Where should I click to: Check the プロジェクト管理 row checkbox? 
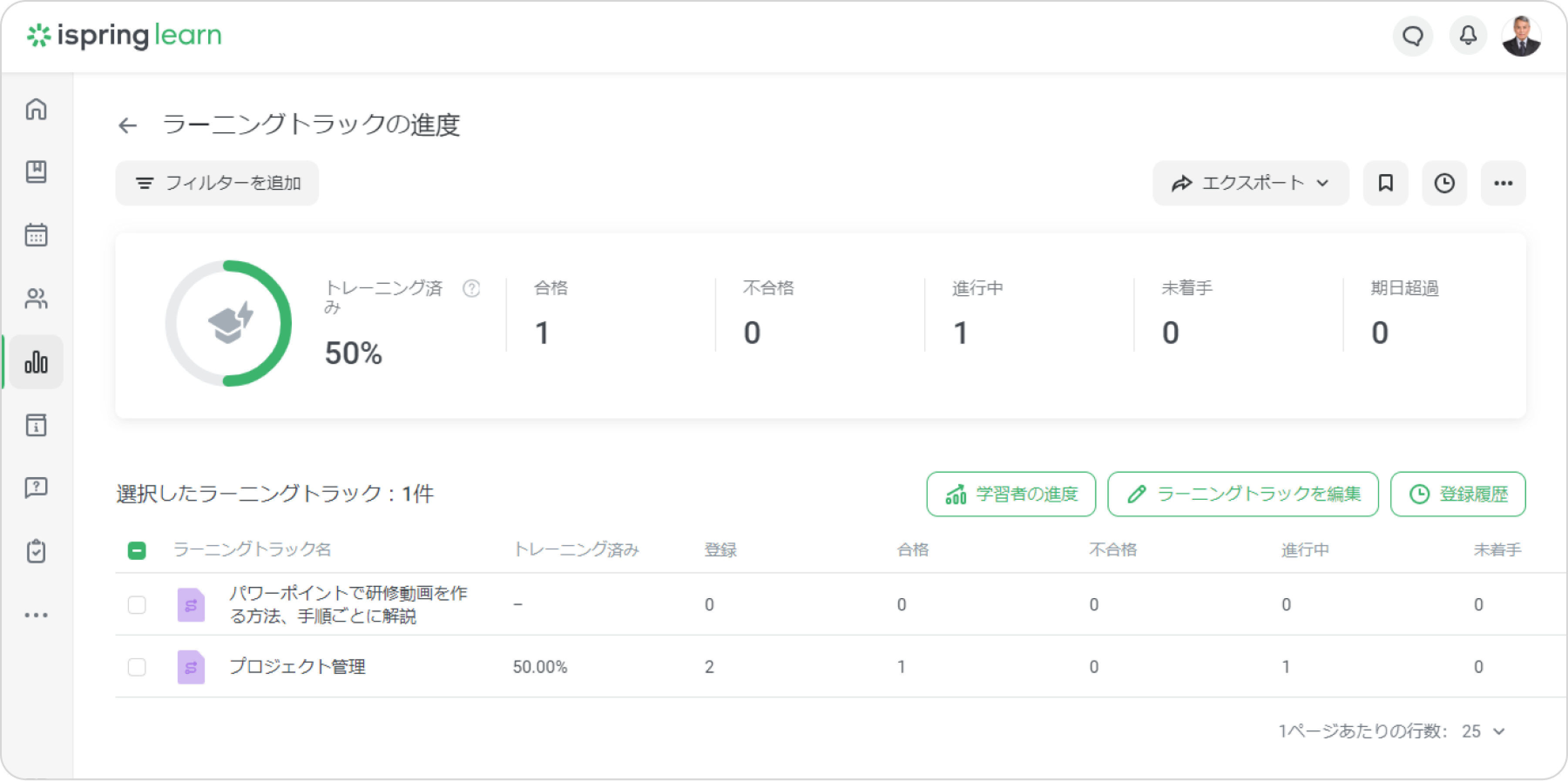pos(137,667)
